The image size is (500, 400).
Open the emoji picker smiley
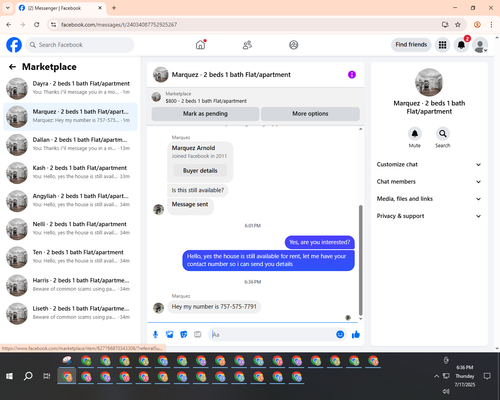coord(340,334)
